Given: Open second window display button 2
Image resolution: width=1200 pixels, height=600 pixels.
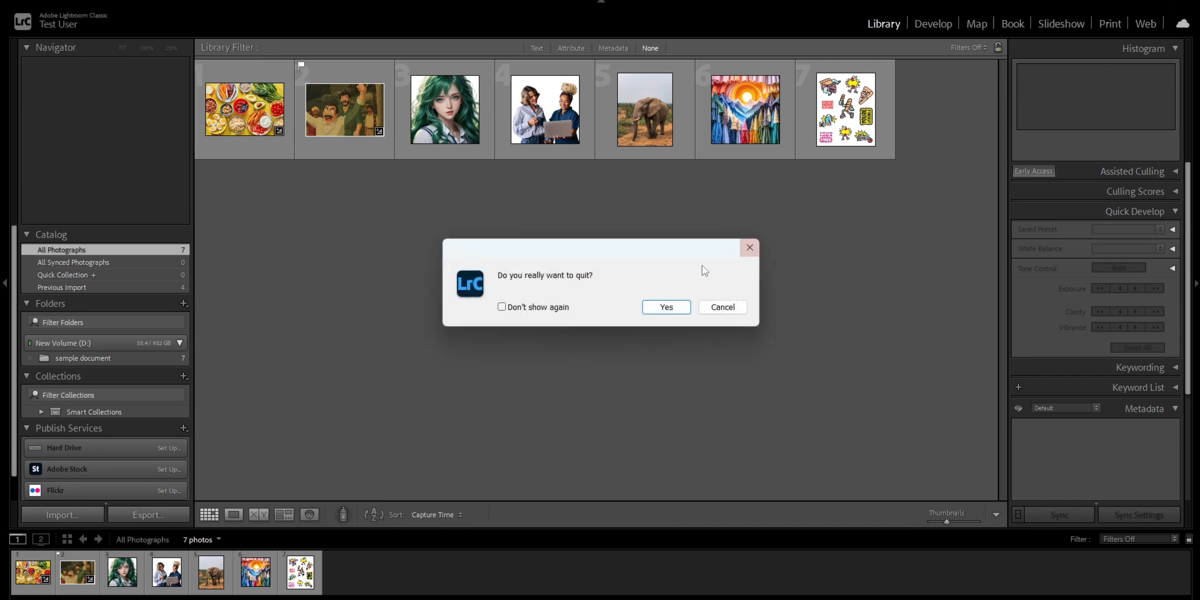Looking at the screenshot, I should point(41,539).
